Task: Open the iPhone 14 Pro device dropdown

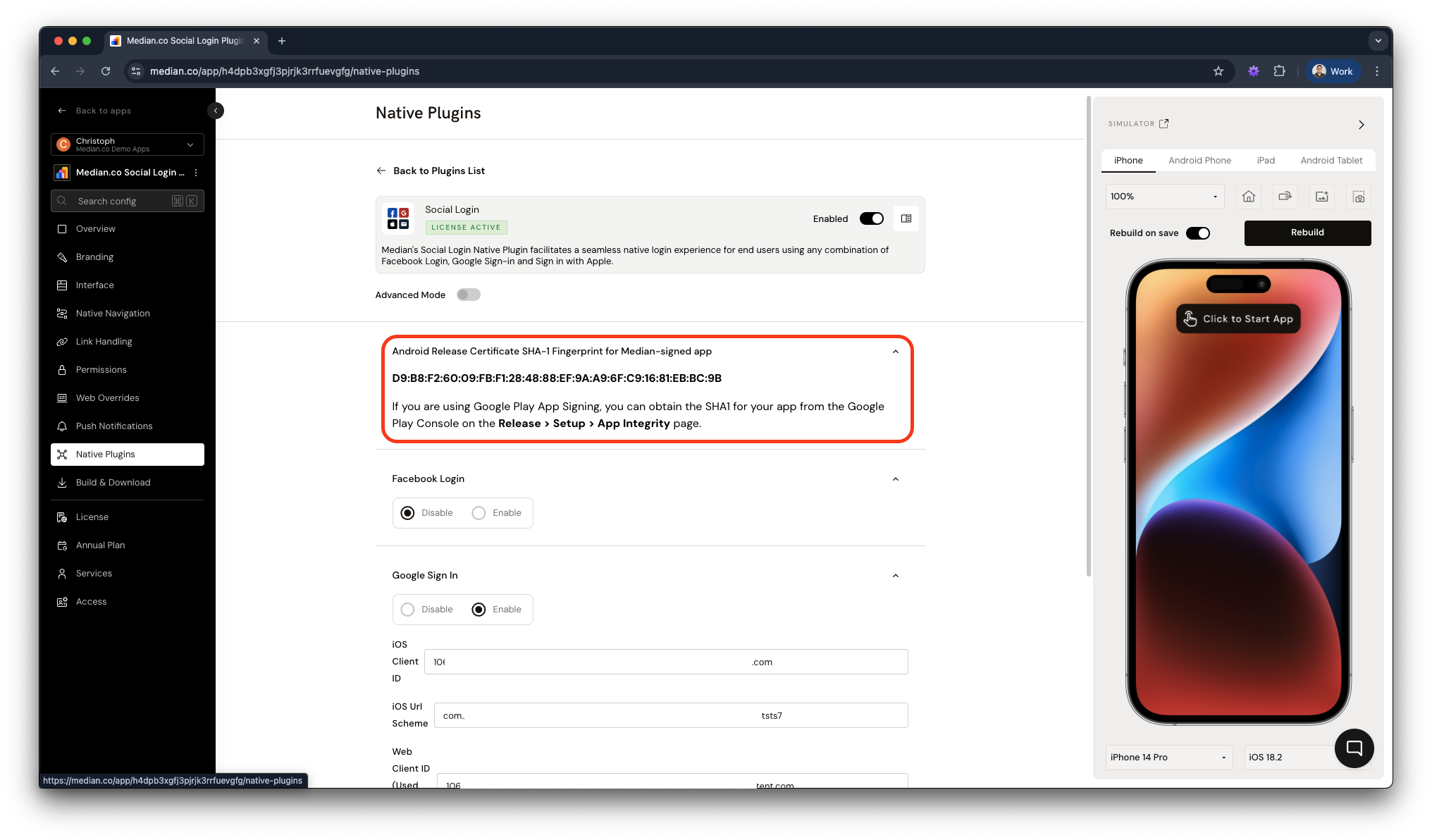Action: (1169, 758)
